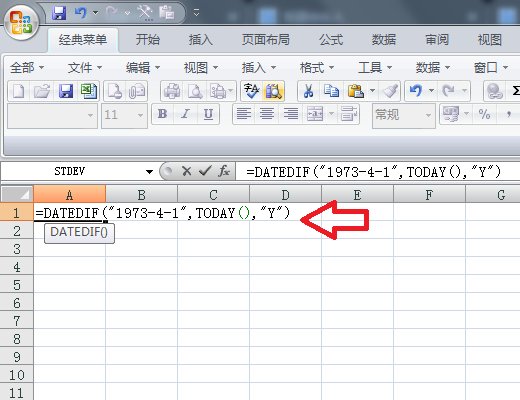Customize Quick Access Toolbar dropdown

point(196,13)
